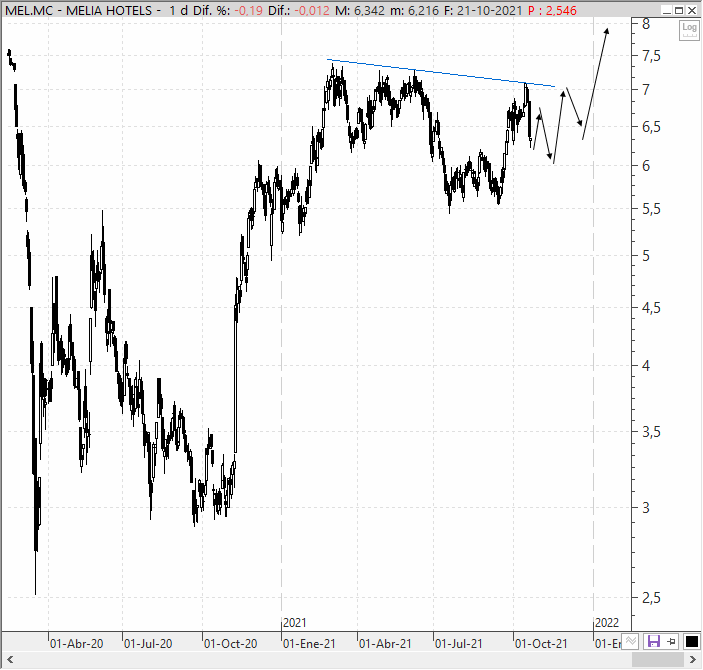Click the left scrollbar arrow
The width and height of the screenshot is (703, 670).
pyautogui.click(x=9, y=660)
